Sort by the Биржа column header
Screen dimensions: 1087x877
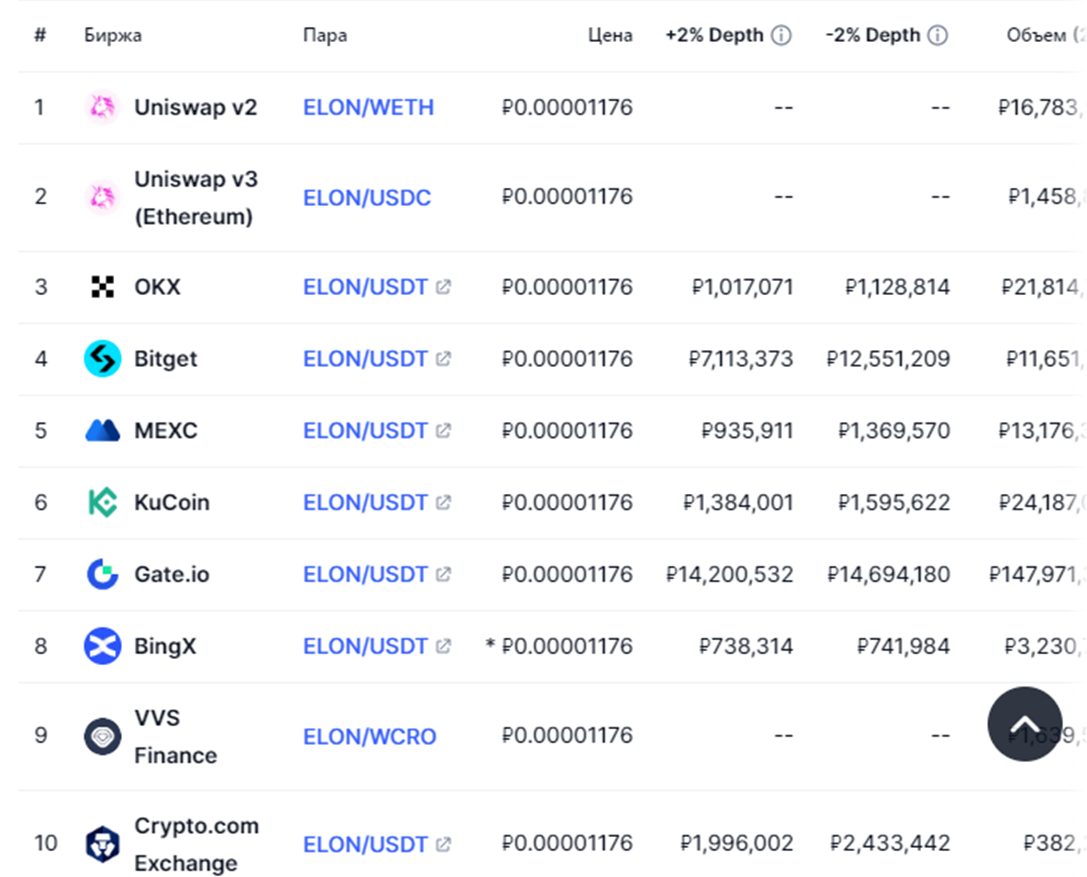point(113,36)
